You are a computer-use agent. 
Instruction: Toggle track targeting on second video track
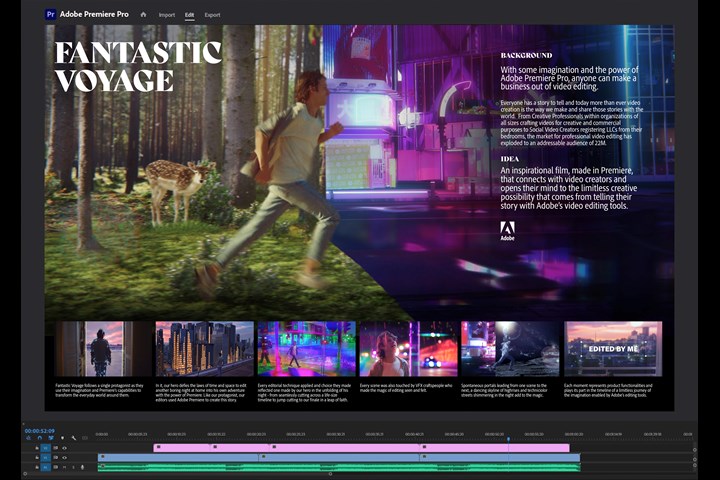coord(45,457)
